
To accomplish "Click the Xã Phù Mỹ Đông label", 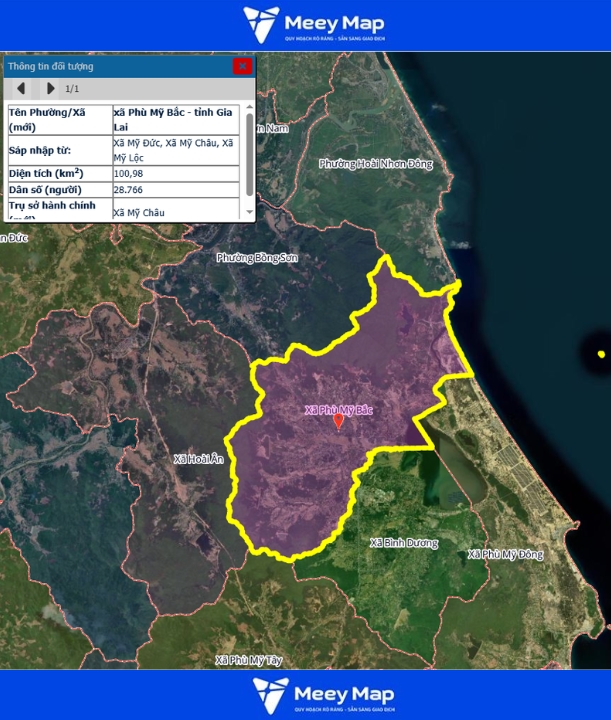I will click(x=504, y=554).
